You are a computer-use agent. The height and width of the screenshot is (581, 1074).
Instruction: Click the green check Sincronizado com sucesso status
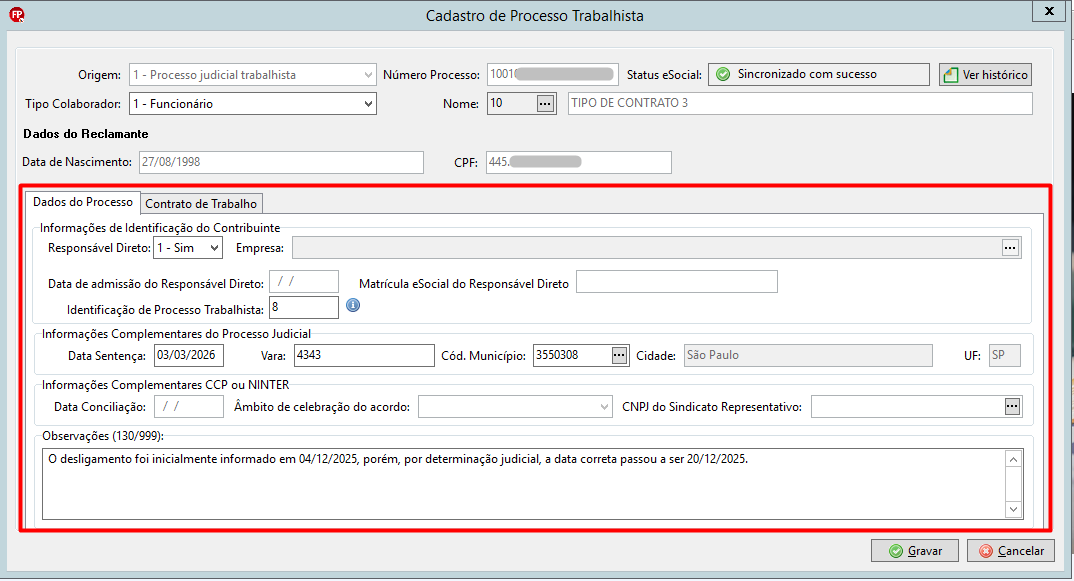(819, 74)
